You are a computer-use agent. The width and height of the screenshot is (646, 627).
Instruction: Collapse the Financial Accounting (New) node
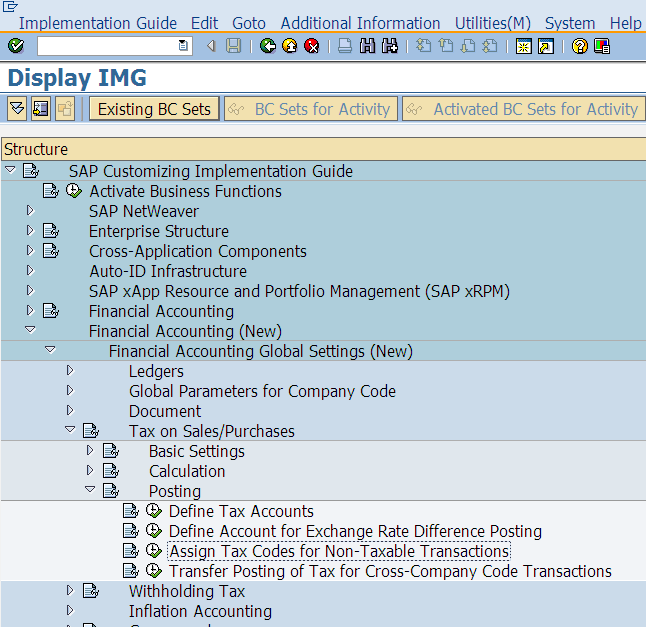pos(30,330)
